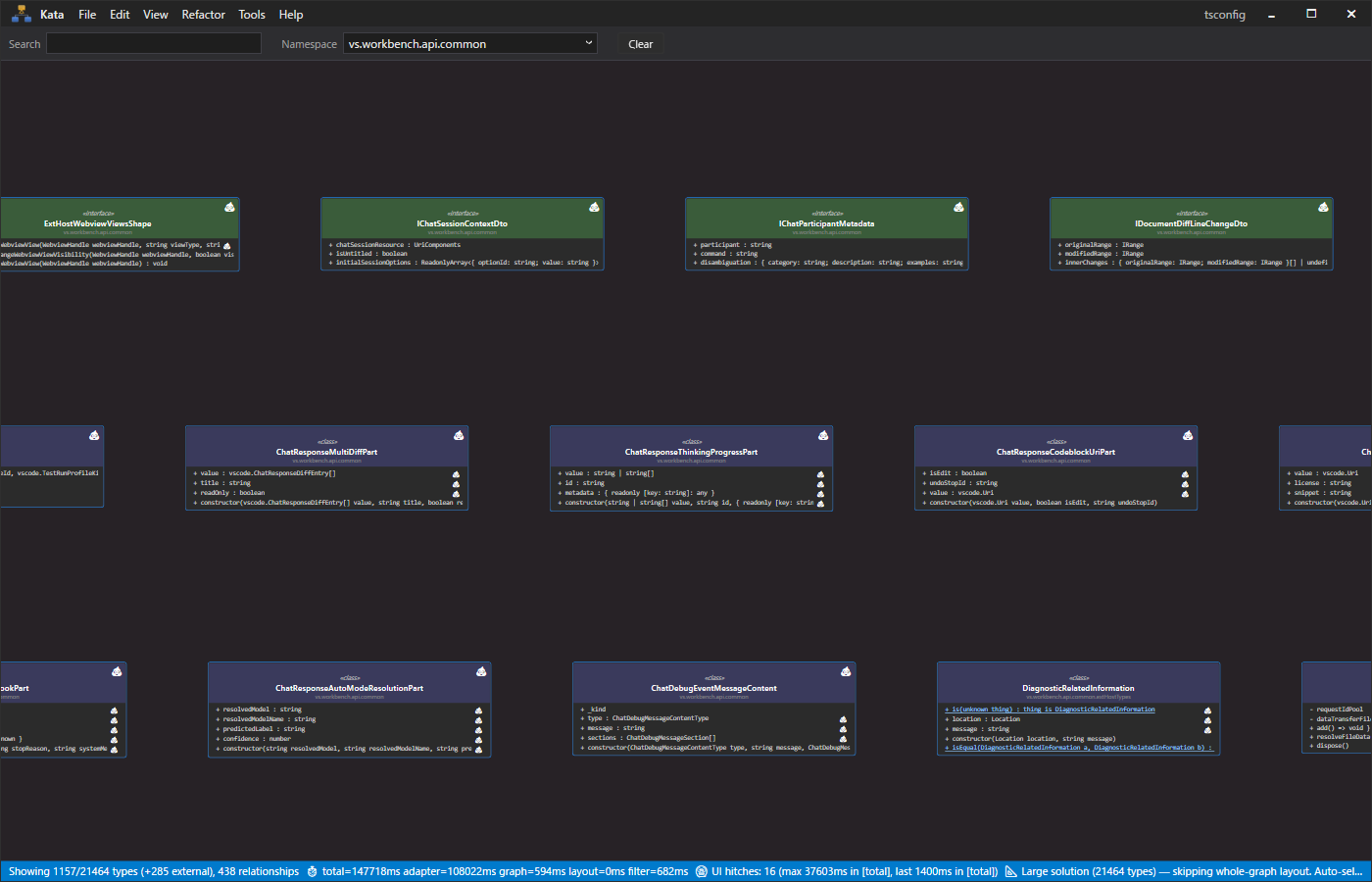This screenshot has height=882, width=1372.
Task: Click the Kata app logo icon
Action: 21,14
